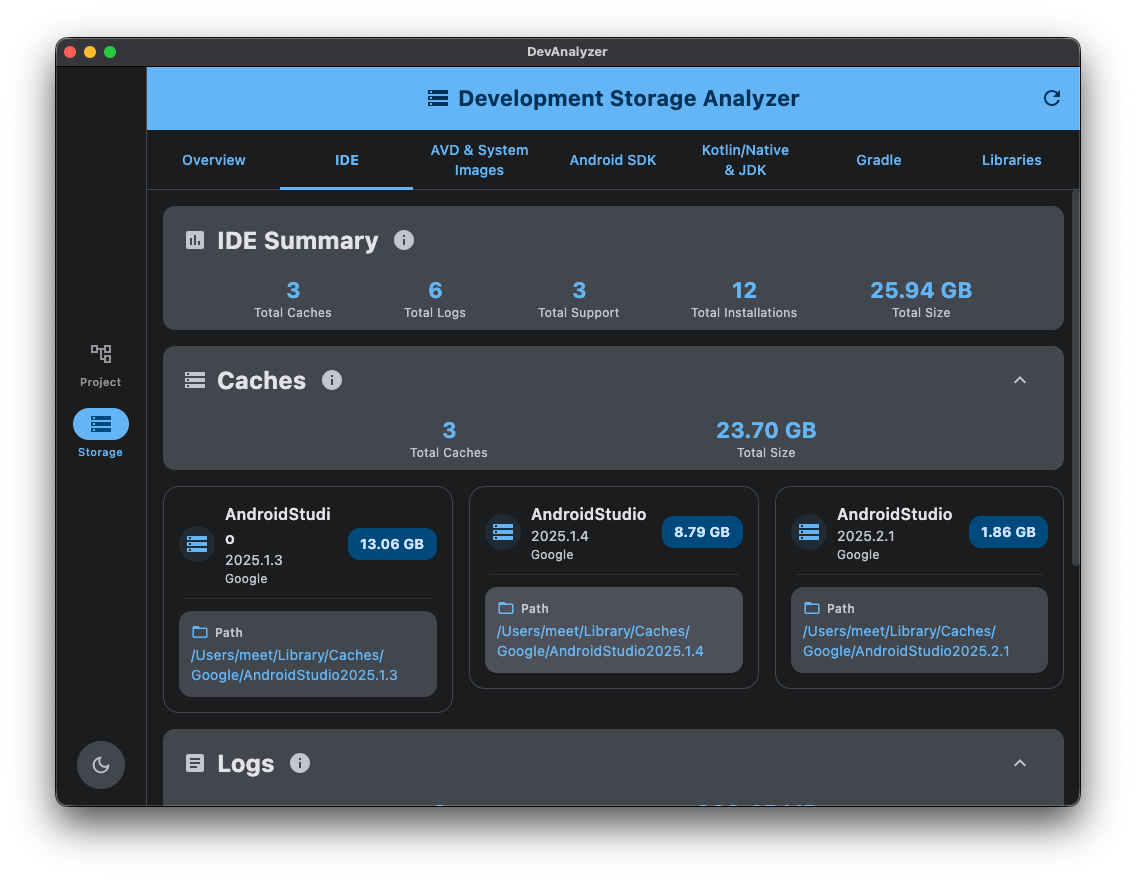Viewport: 1136px width, 880px height.
Task: Show info for IDE Summary
Action: click(404, 240)
